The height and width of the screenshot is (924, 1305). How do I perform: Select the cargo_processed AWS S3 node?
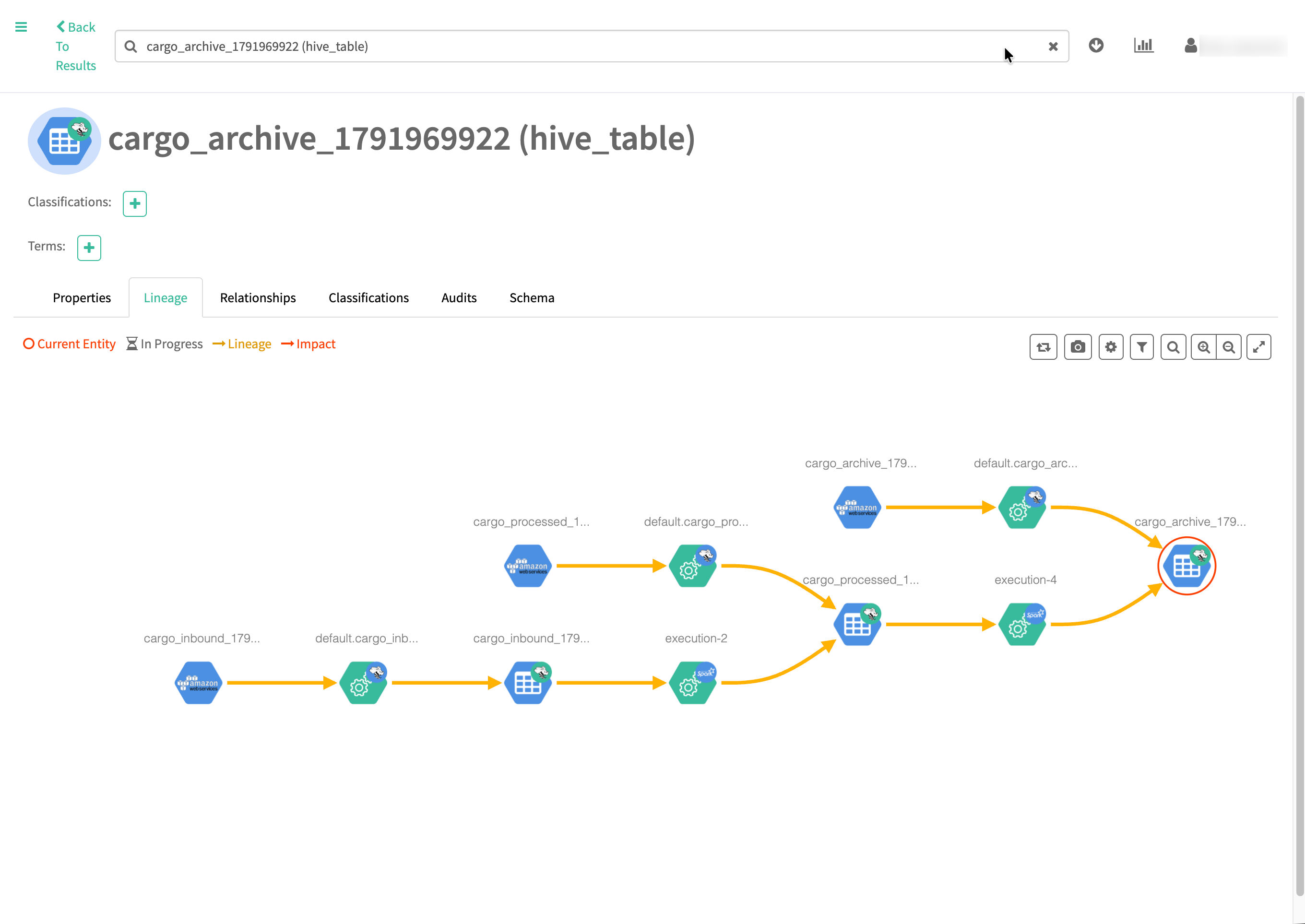pyautogui.click(x=528, y=566)
